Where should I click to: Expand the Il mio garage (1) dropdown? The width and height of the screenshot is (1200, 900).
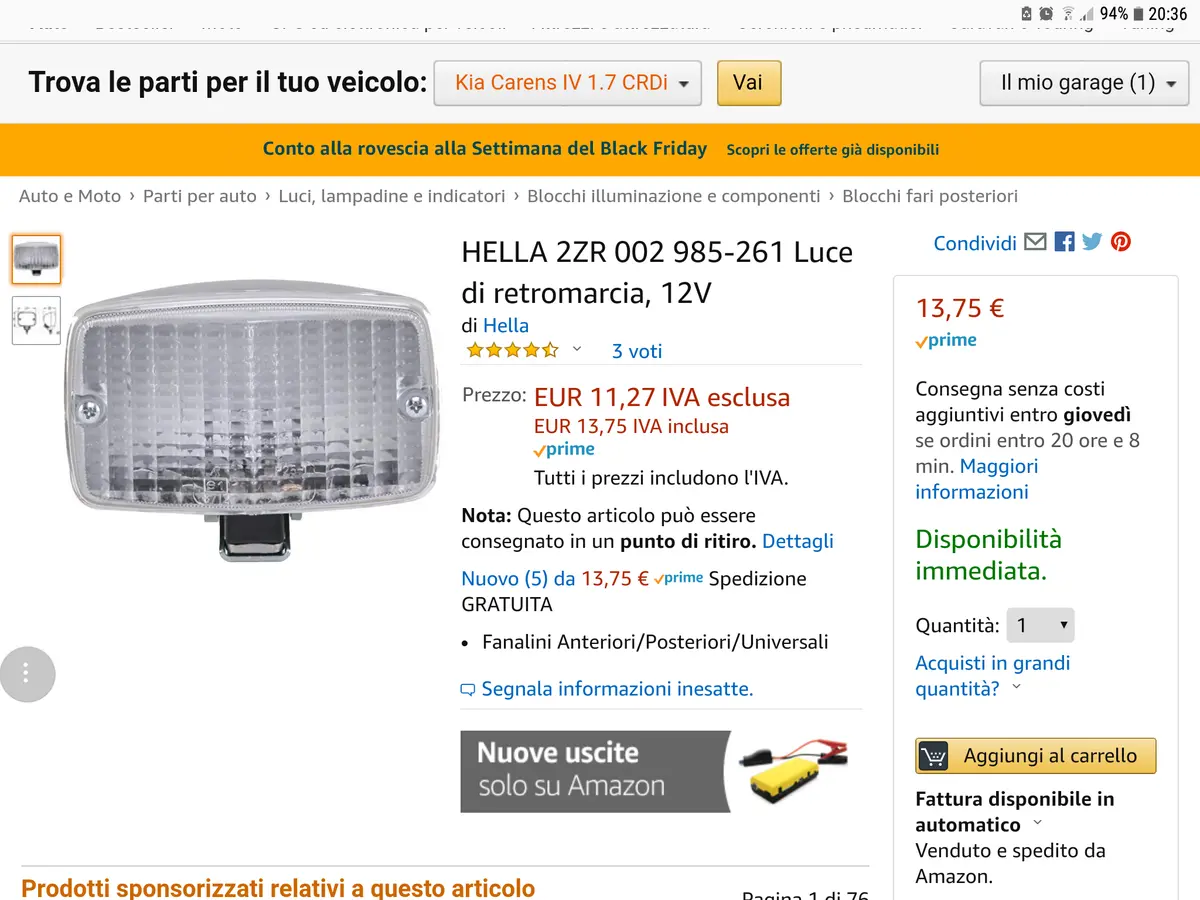coord(1083,83)
